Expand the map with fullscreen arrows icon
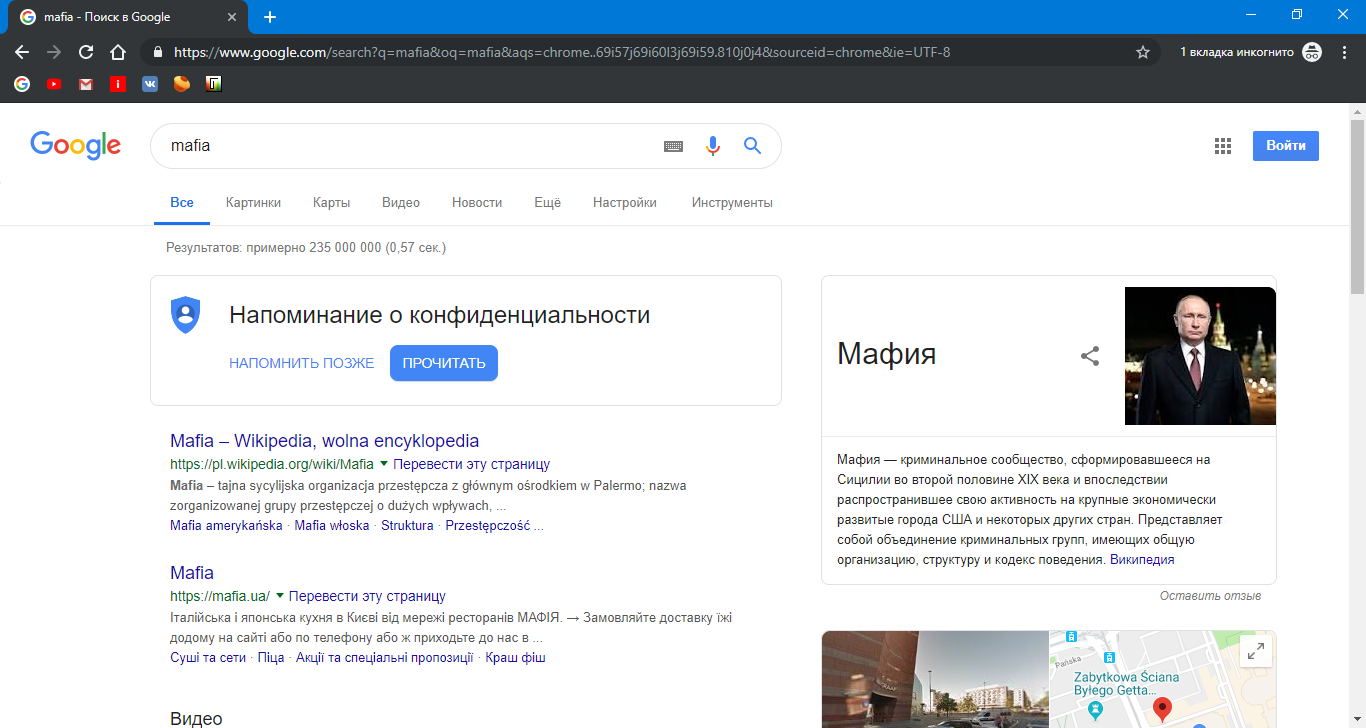 [x=1255, y=652]
